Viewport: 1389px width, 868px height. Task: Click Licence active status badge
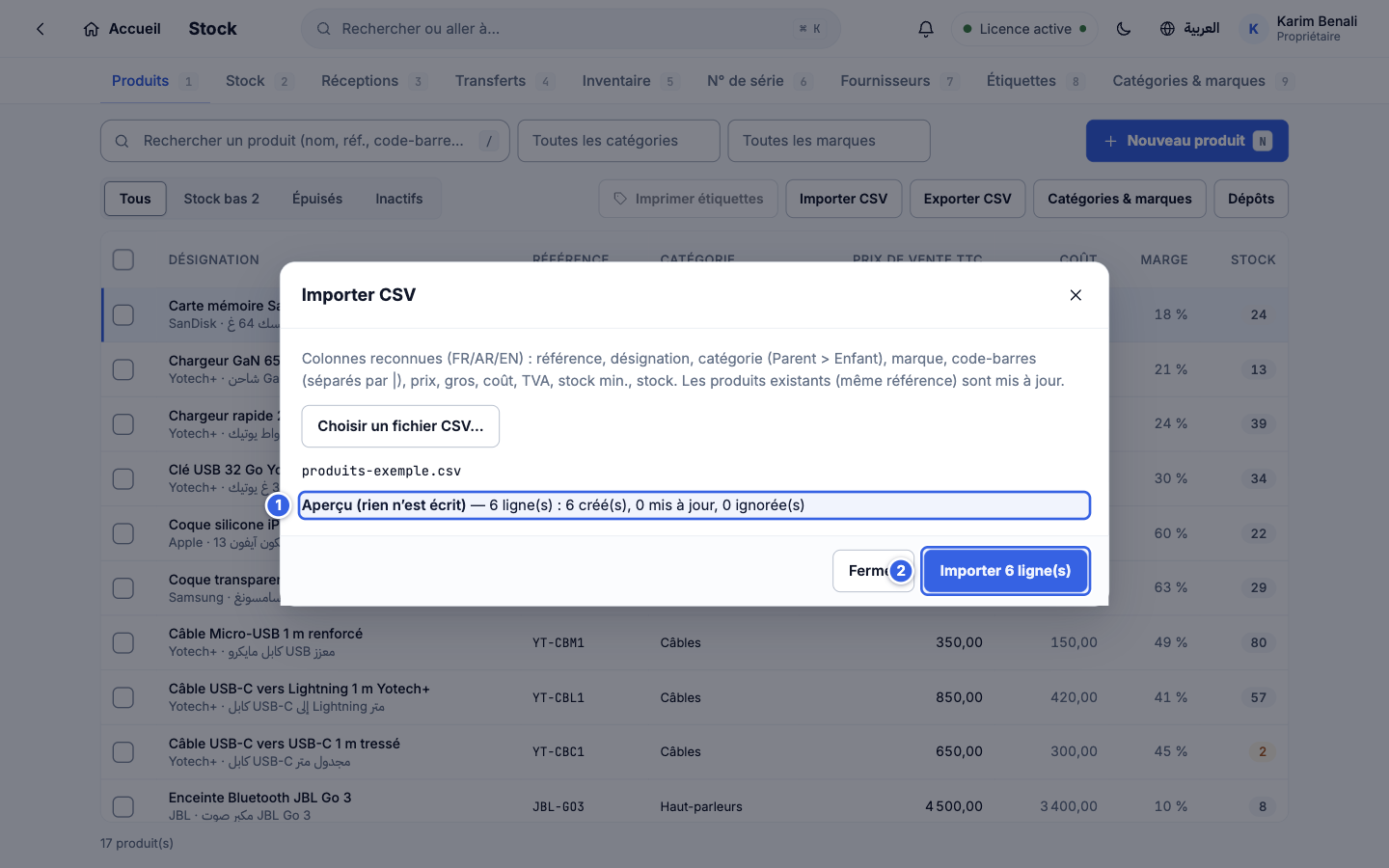(1025, 29)
